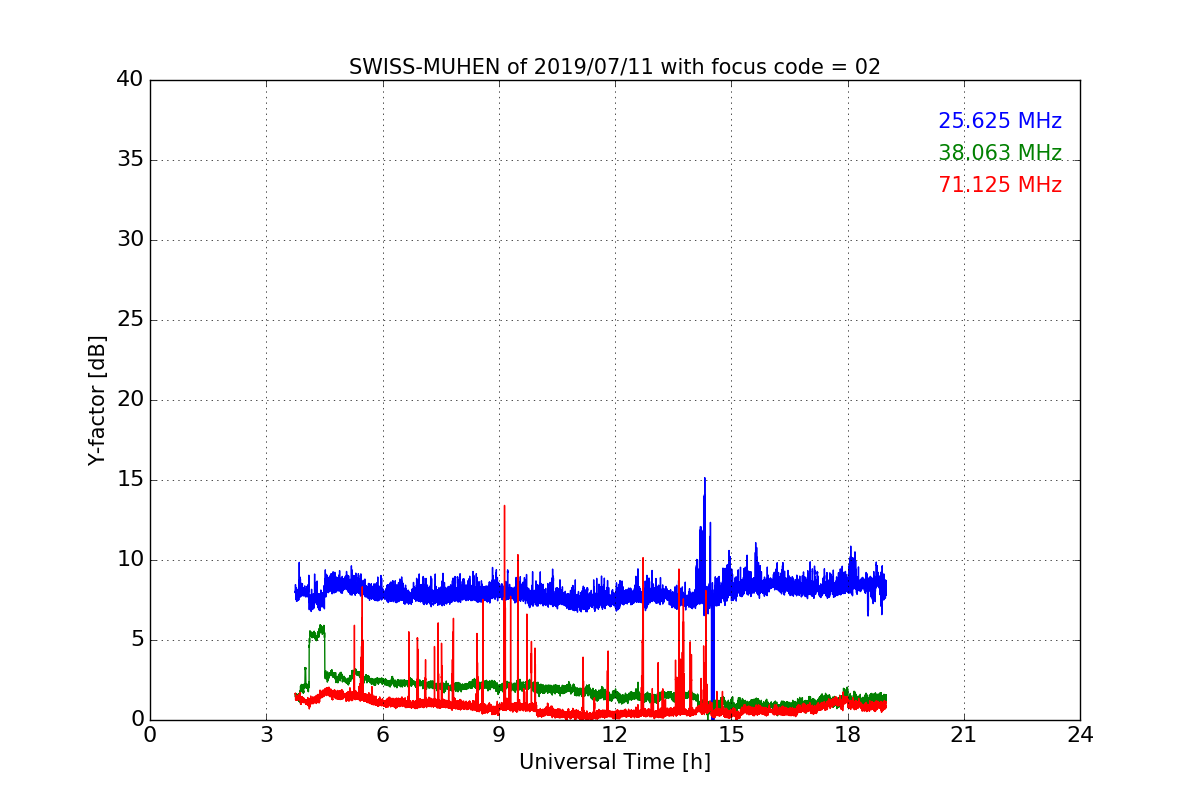1200x800 pixels.
Task: Select the green 38.063 MHz legend label
Action: coord(1000,153)
